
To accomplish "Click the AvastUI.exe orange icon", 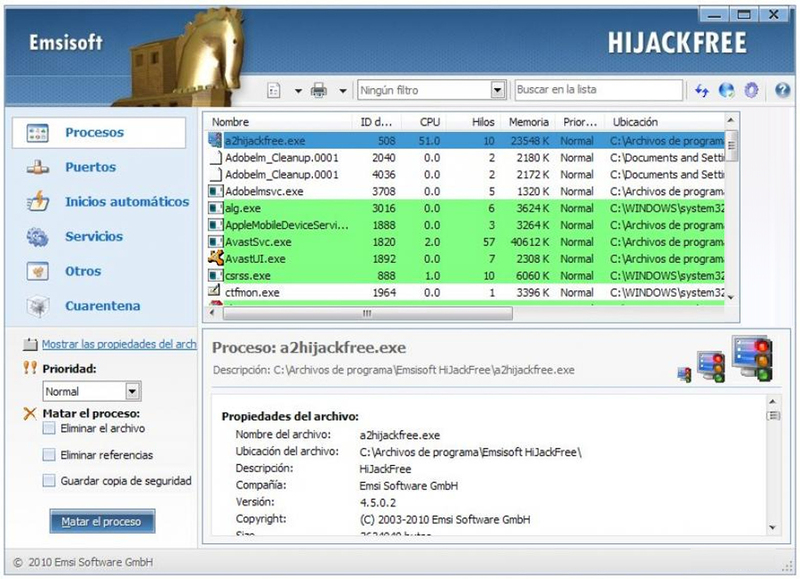I will pos(215,258).
